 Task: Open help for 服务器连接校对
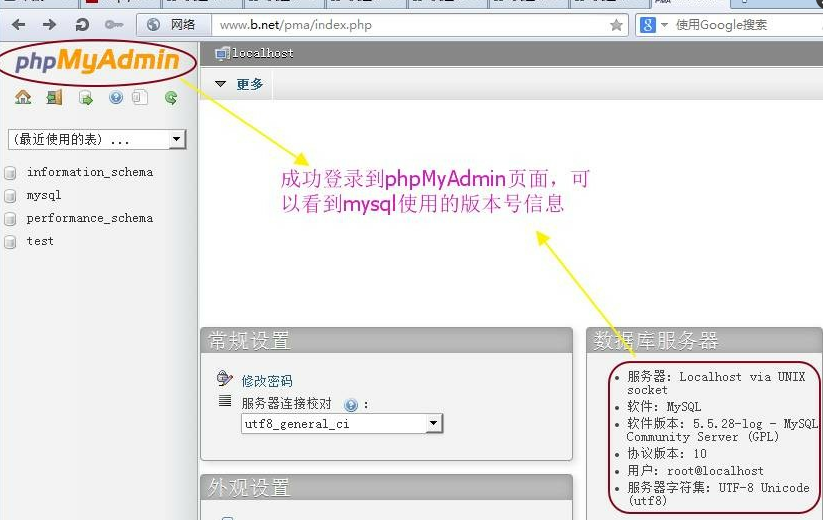[x=351, y=405]
